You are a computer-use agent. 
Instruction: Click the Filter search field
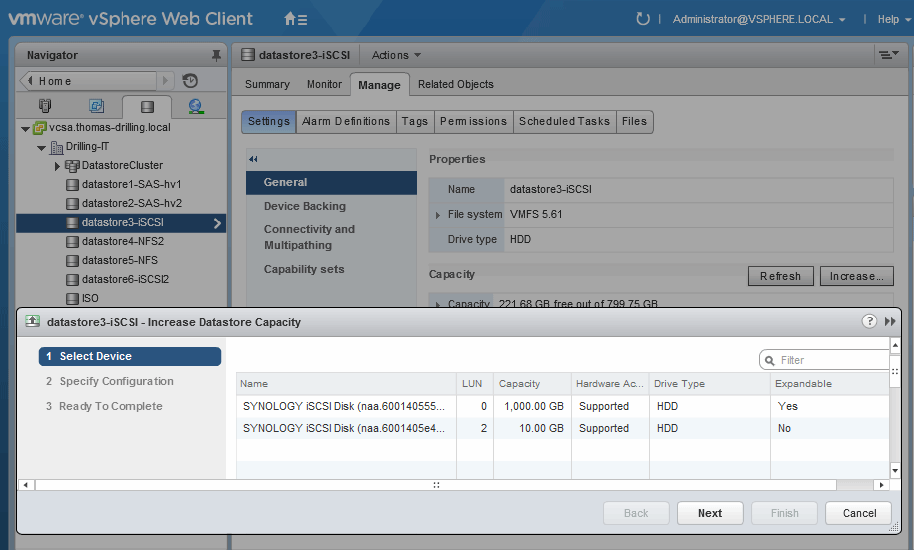pyautogui.click(x=830, y=360)
